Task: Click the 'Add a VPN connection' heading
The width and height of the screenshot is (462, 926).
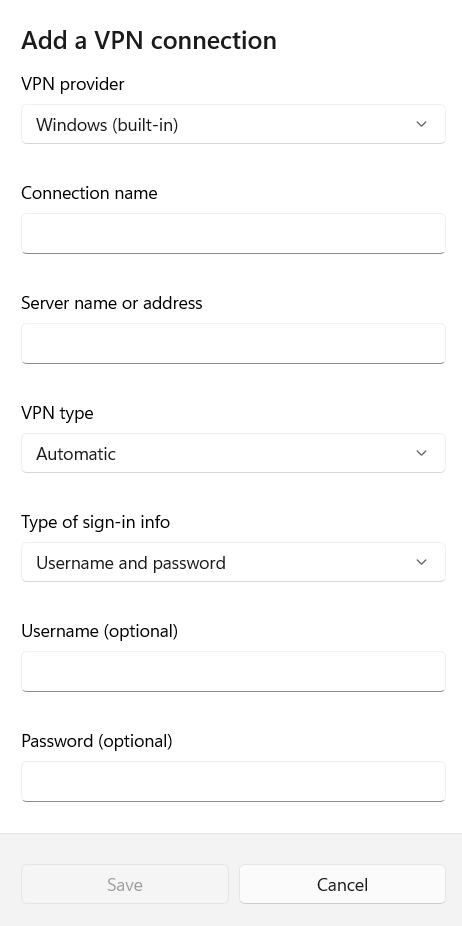Action: [149, 40]
